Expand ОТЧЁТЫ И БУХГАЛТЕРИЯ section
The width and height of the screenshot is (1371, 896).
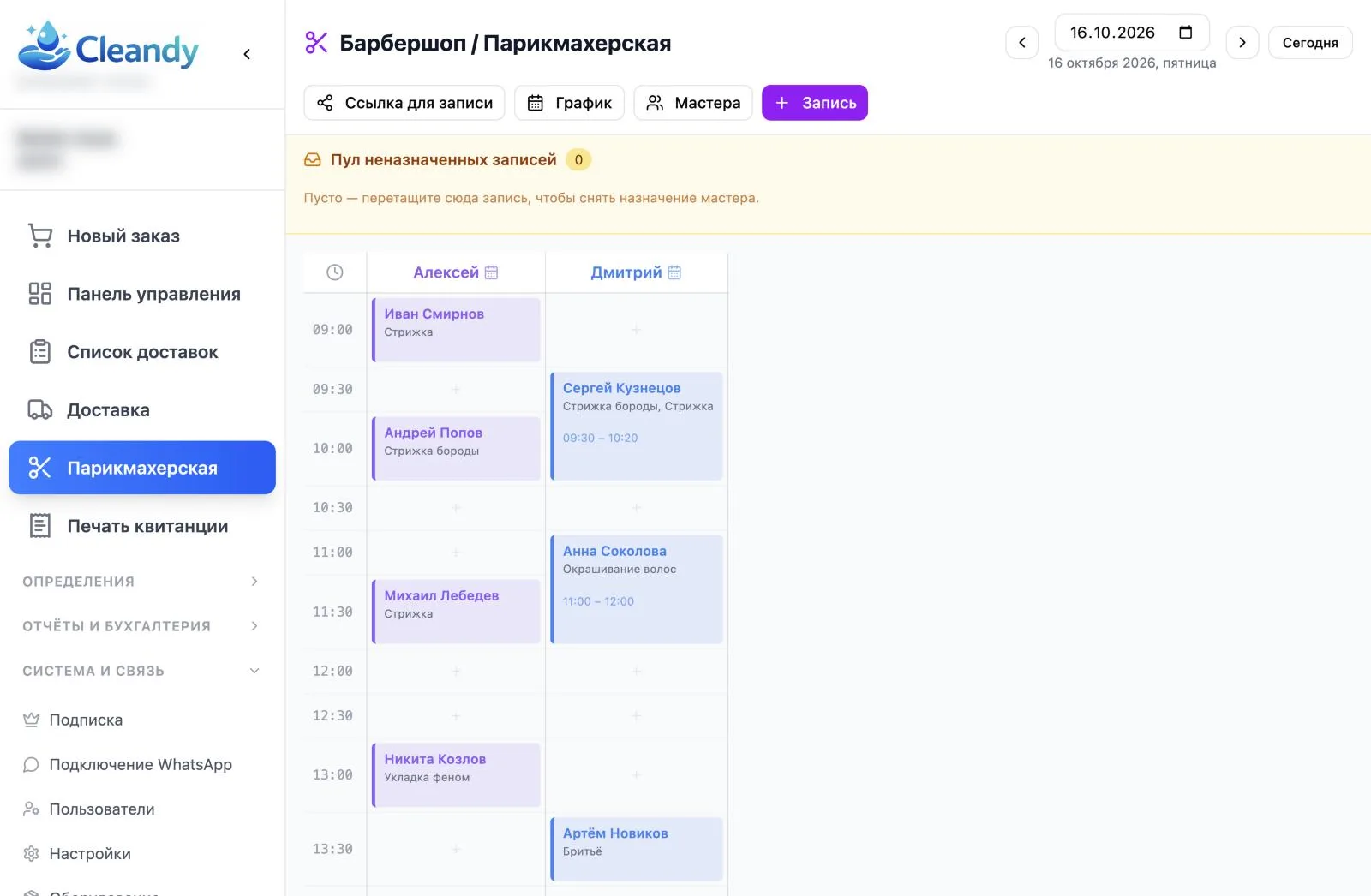tap(142, 626)
